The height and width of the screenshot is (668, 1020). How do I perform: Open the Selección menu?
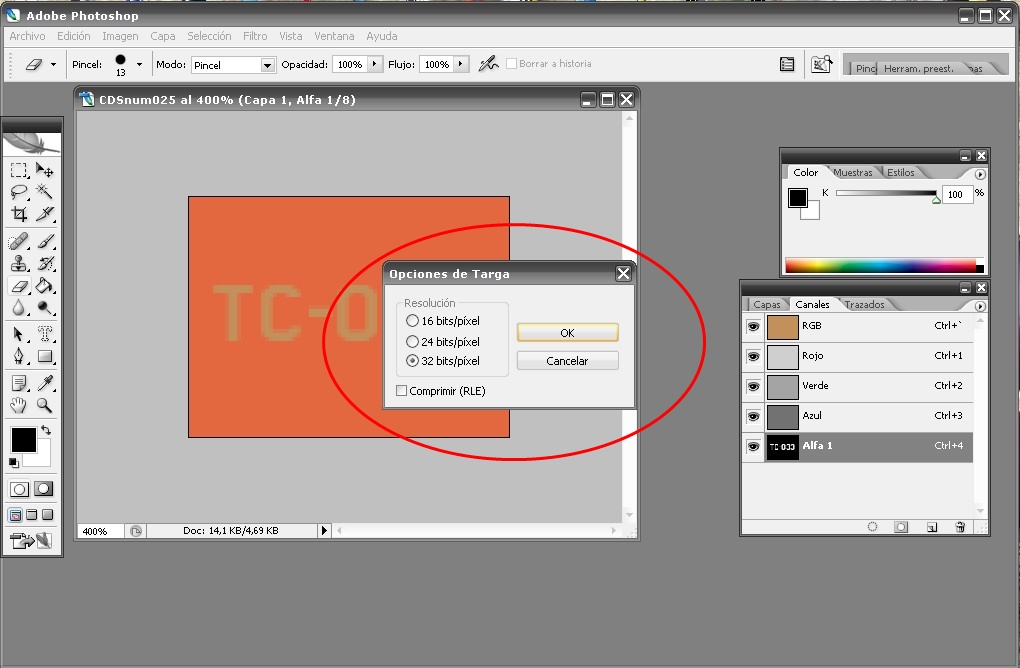209,36
